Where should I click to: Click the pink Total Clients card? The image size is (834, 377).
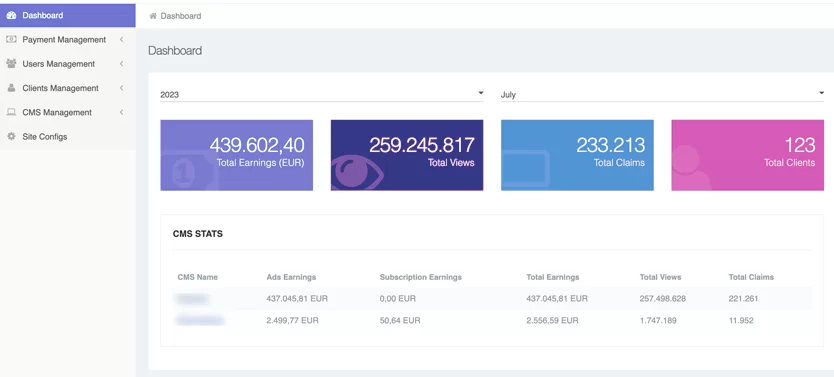[747, 155]
